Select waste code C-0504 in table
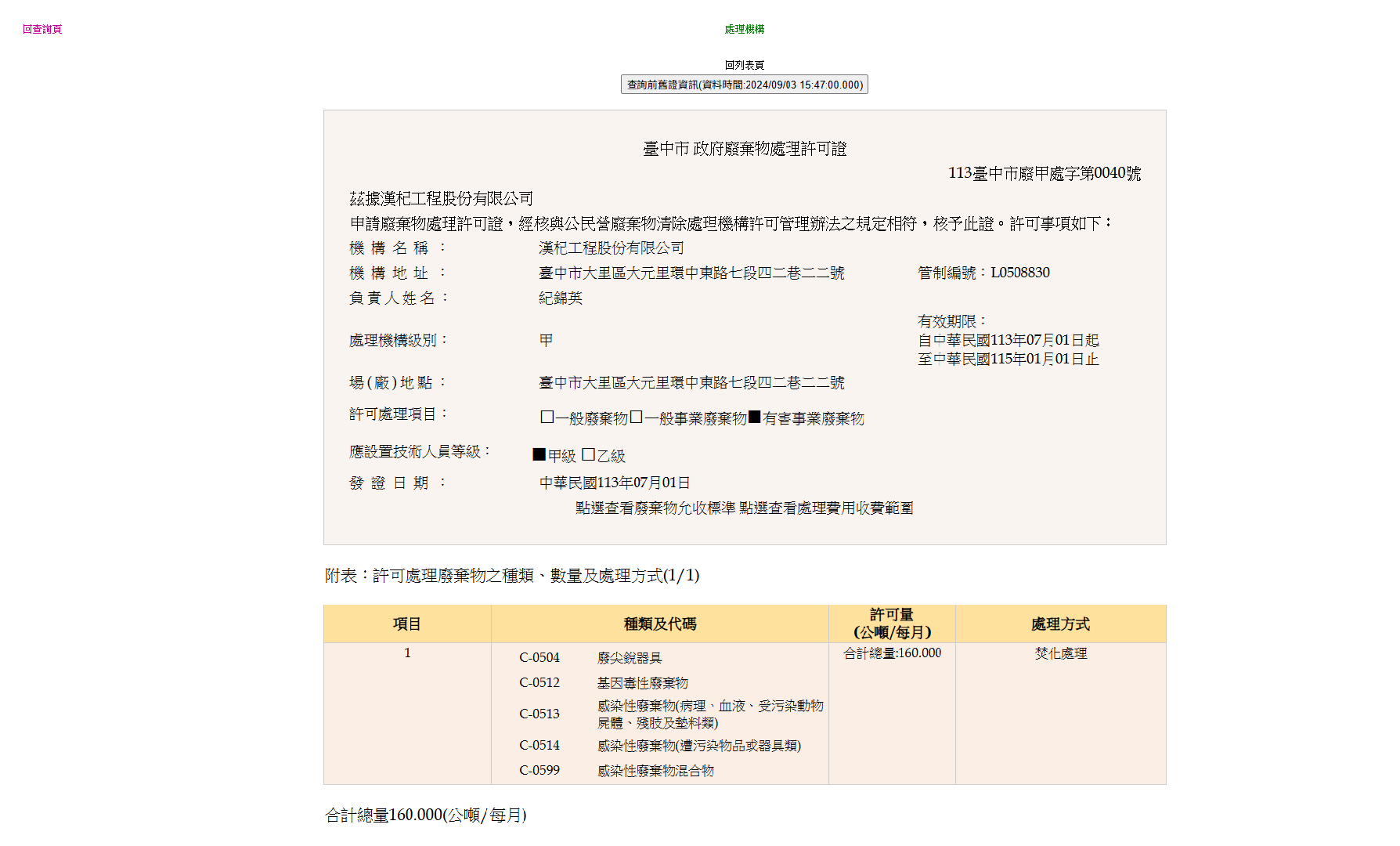 (x=539, y=658)
